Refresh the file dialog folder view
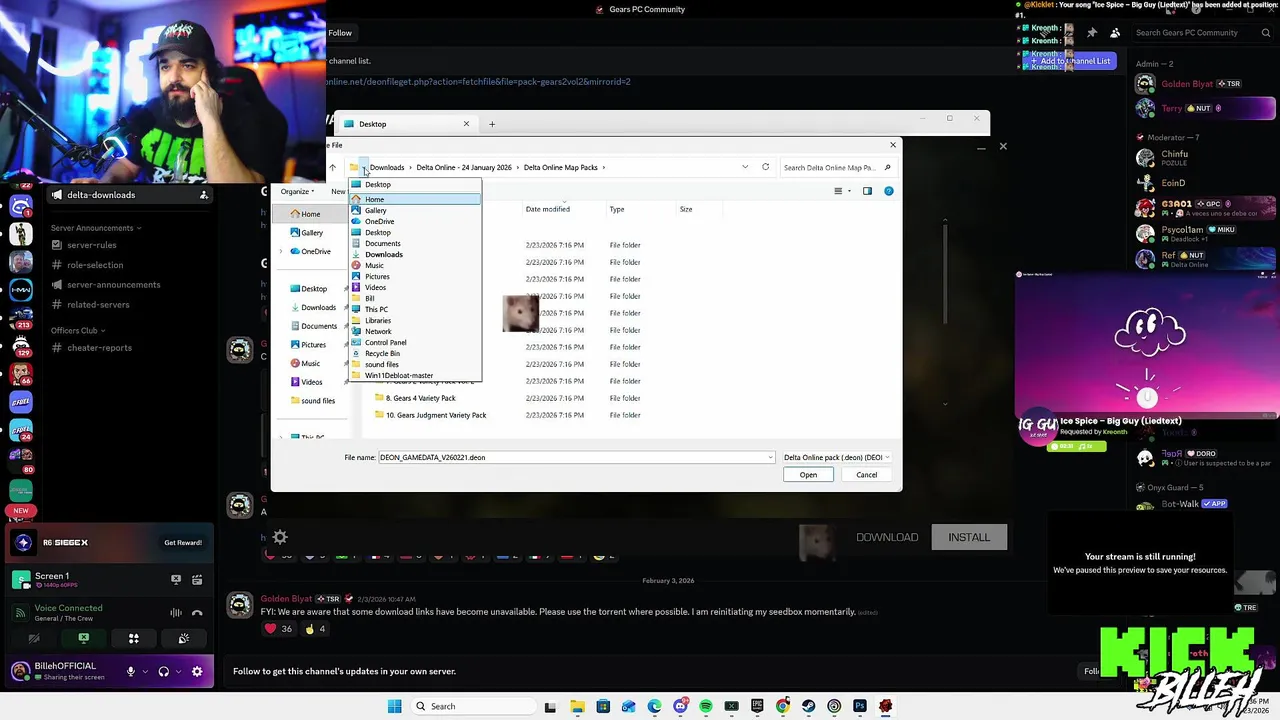Screen dimensions: 1280x720 pyautogui.click(x=766, y=167)
